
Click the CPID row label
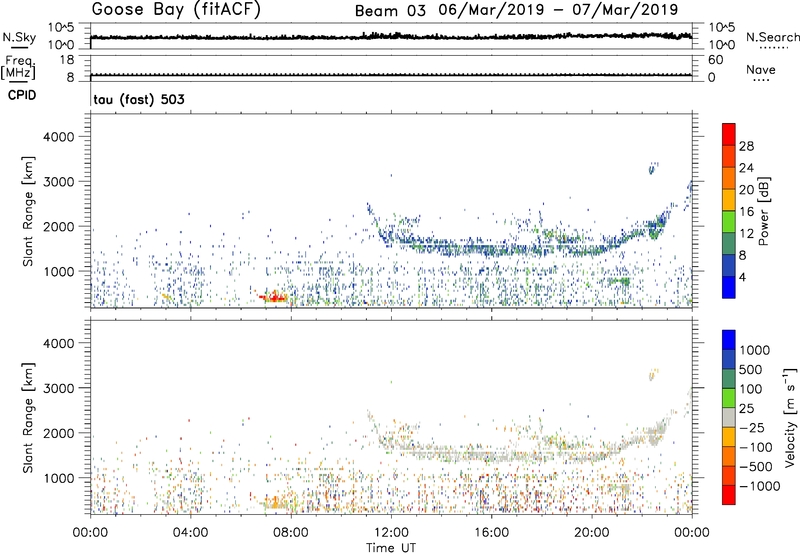22,95
